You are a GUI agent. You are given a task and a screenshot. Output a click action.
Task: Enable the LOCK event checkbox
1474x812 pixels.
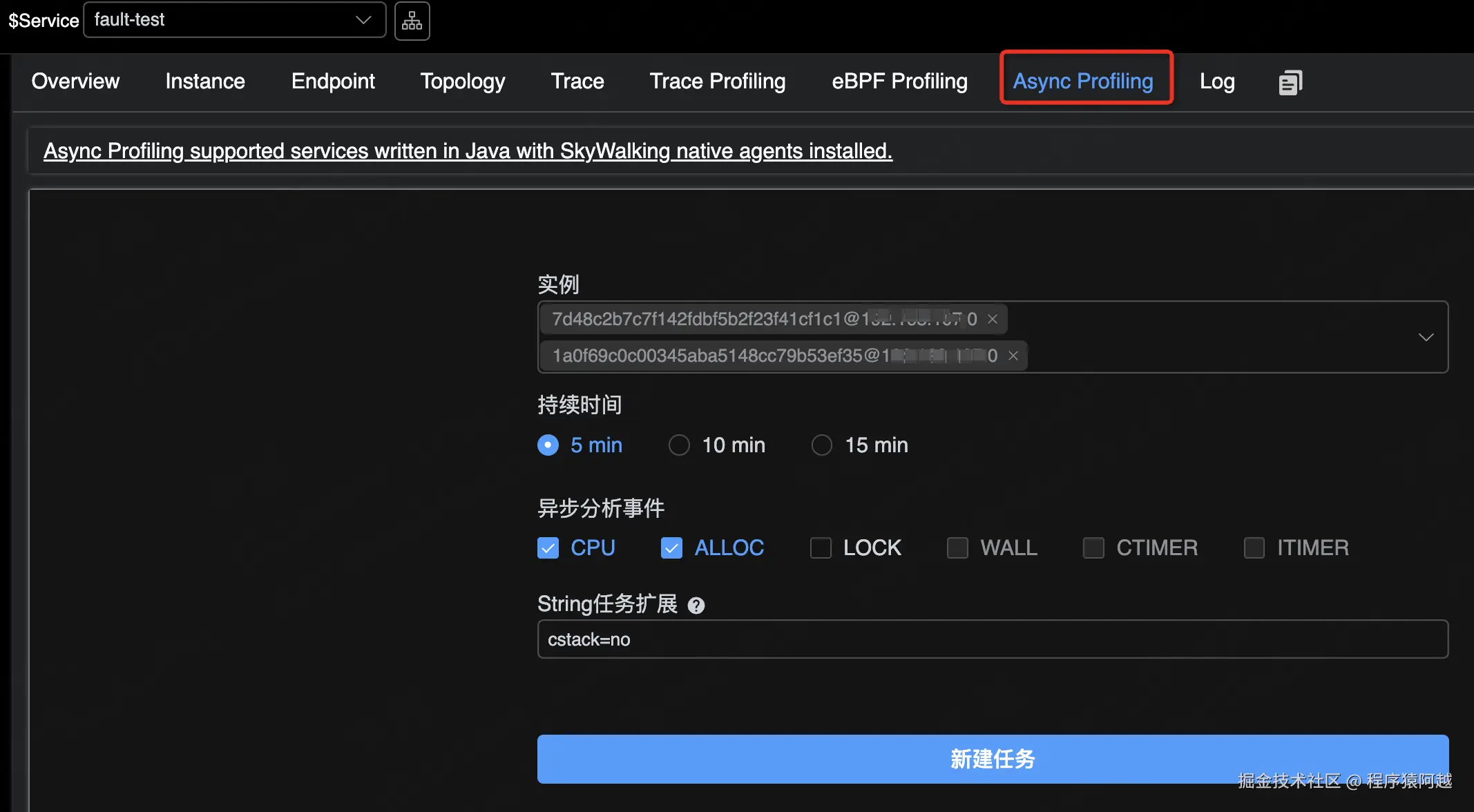(x=821, y=548)
